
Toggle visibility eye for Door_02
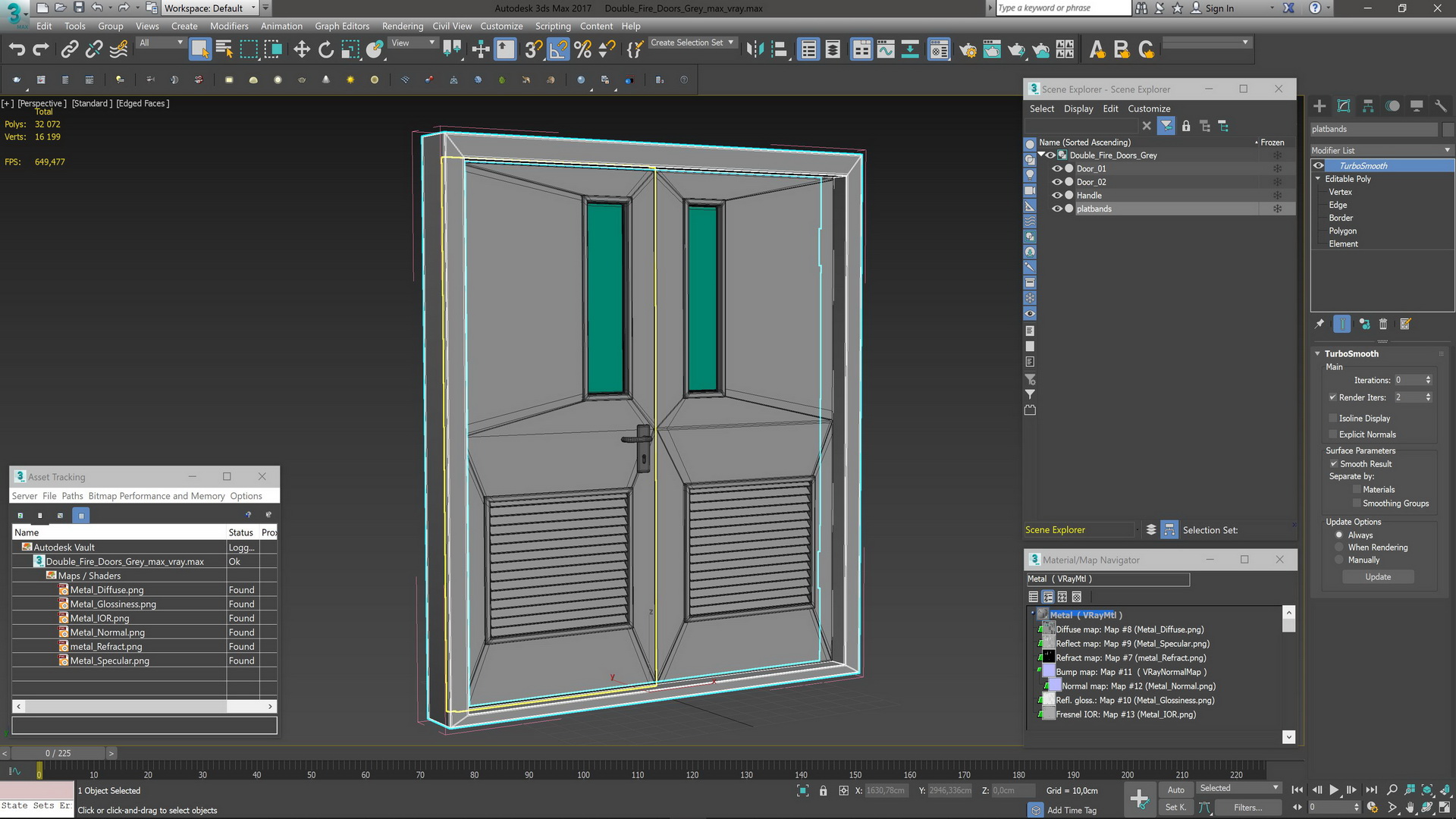pos(1057,182)
